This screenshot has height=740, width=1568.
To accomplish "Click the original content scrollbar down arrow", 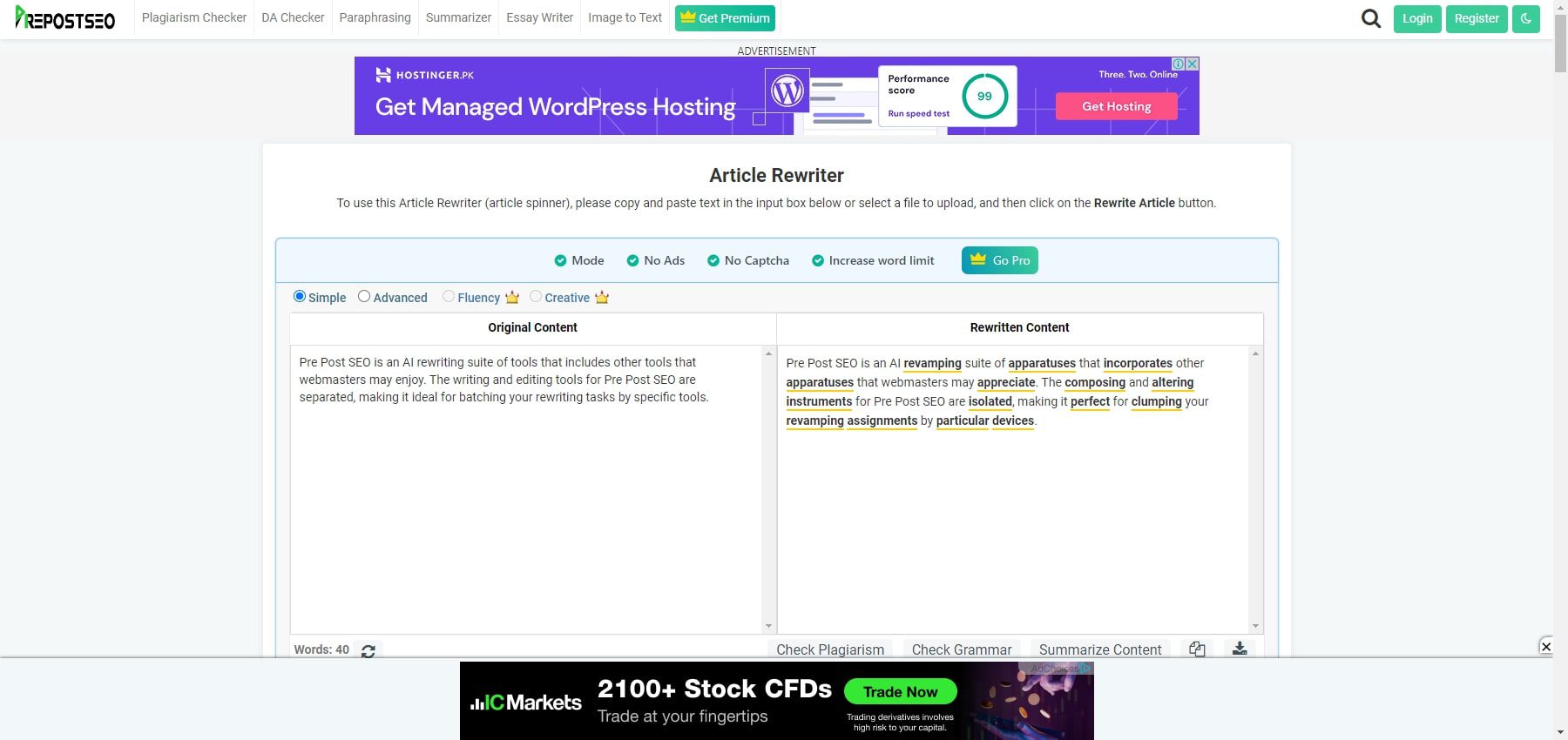I will tap(768, 626).
